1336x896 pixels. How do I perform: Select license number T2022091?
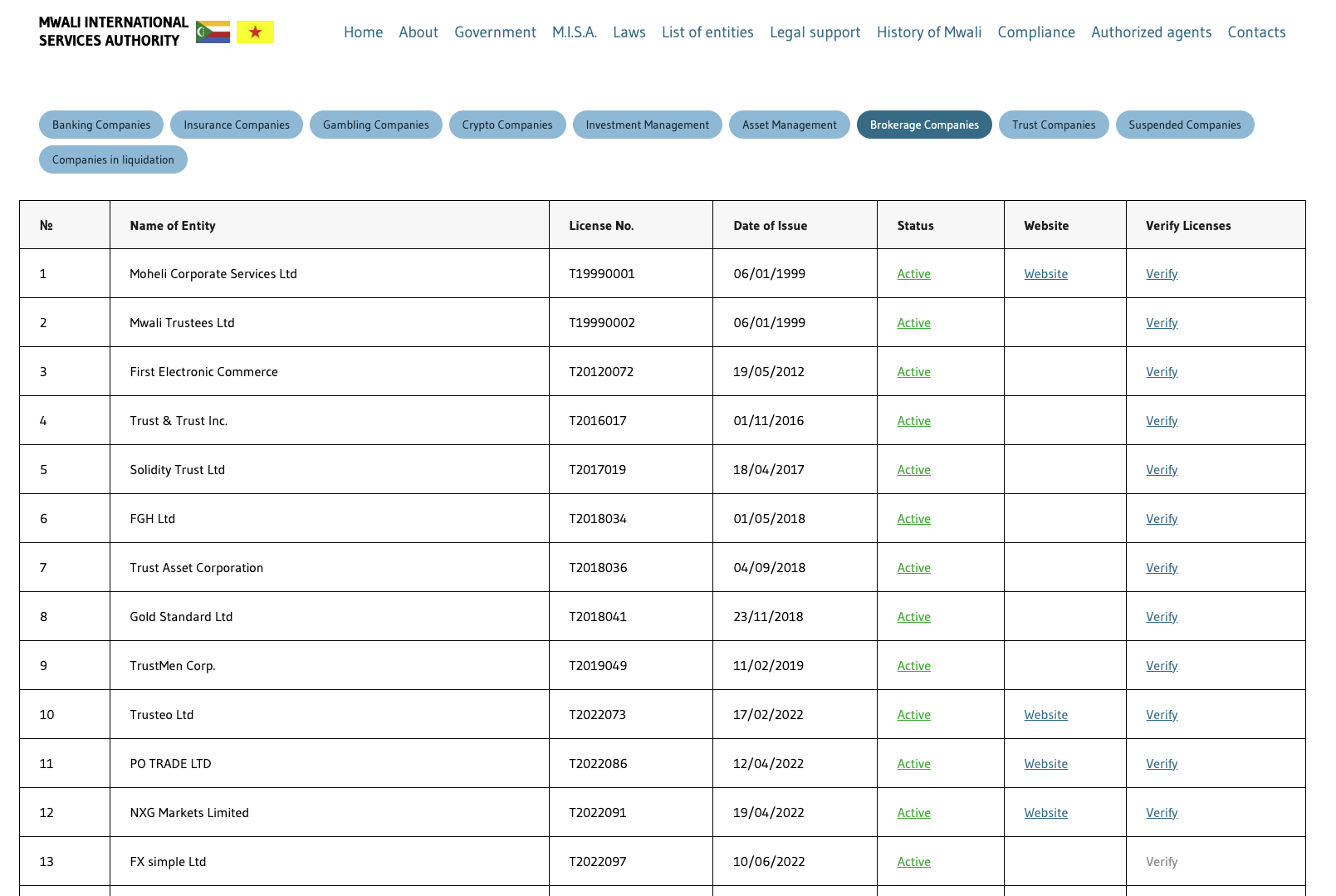[598, 813]
